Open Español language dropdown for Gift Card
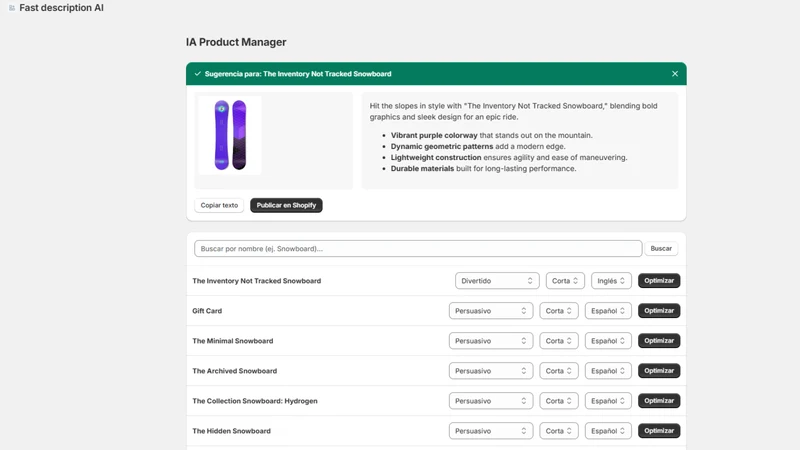This screenshot has height=450, width=800. pyautogui.click(x=608, y=311)
